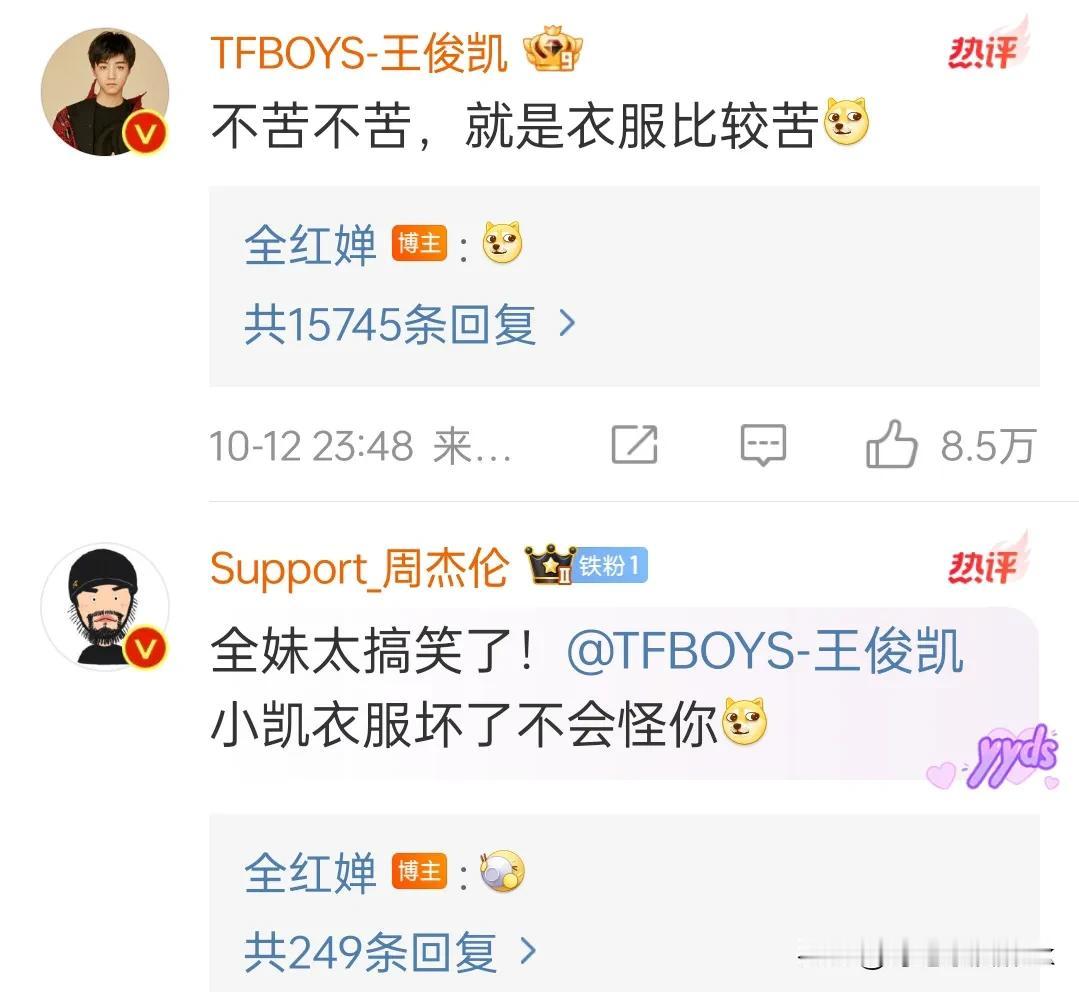
Task: Open Support_周杰伦 username link
Action: pyautogui.click(x=360, y=568)
